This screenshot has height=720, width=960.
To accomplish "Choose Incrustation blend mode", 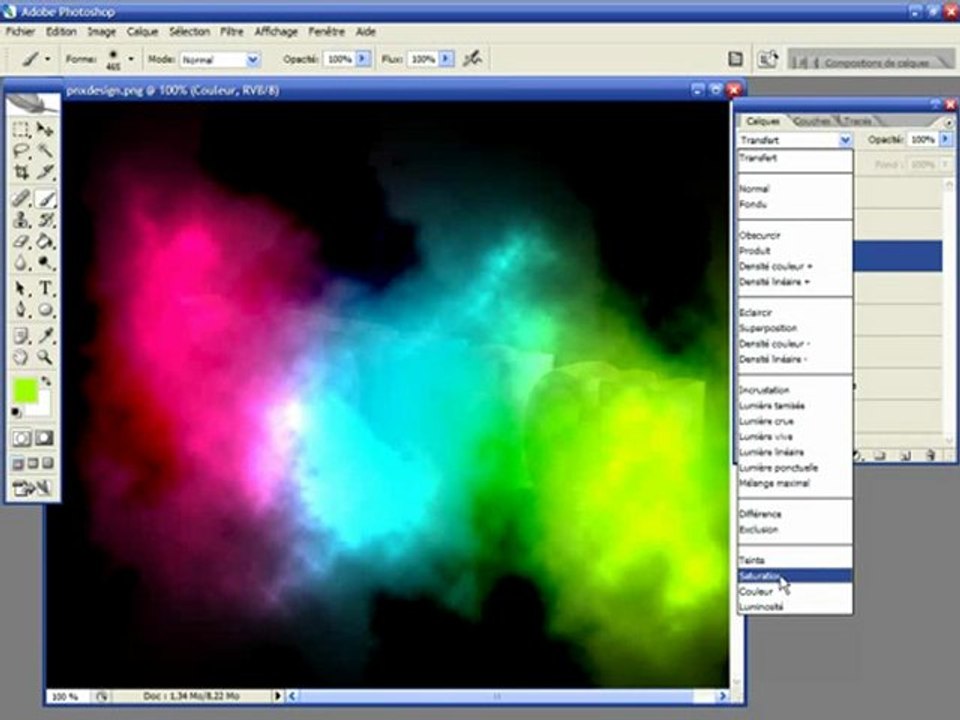I will point(763,390).
